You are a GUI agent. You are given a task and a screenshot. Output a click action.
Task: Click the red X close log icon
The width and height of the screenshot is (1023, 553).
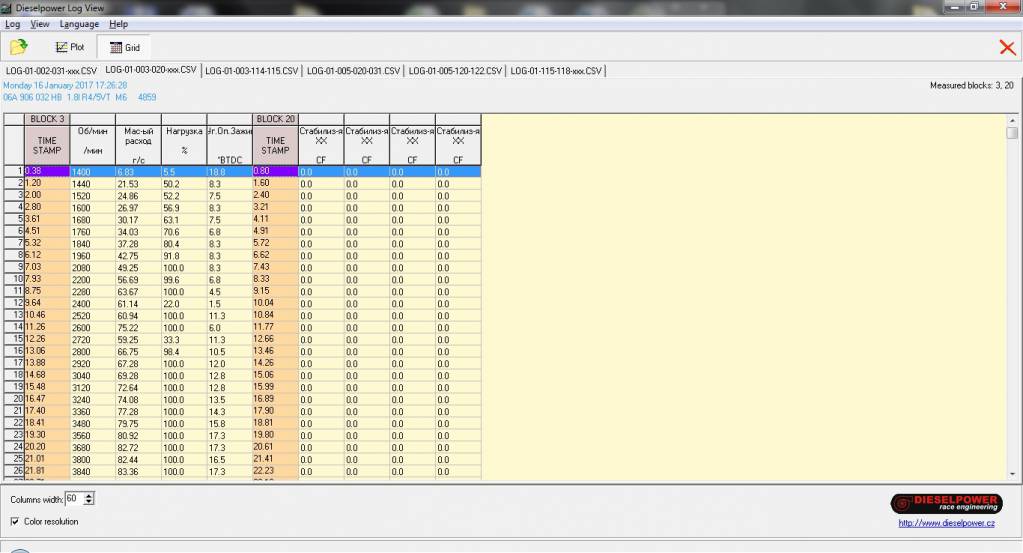(x=1007, y=47)
